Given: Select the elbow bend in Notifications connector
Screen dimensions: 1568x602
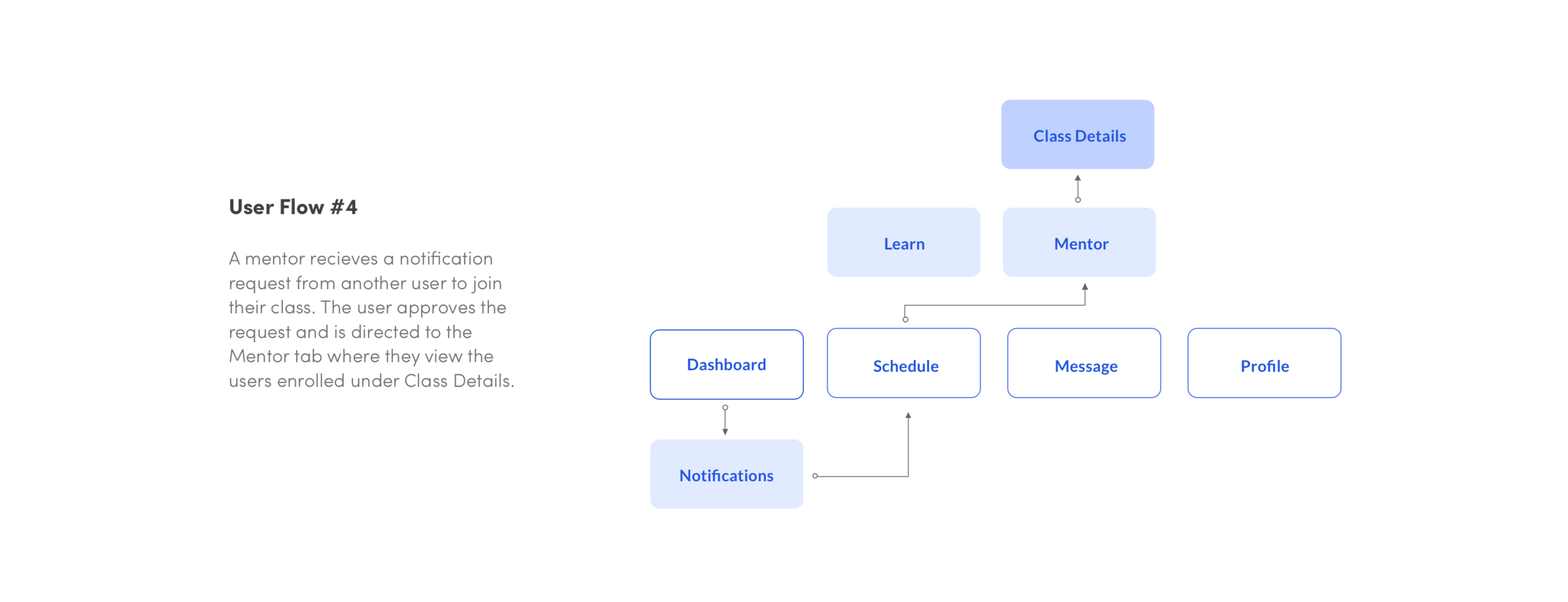Looking at the screenshot, I should 908,476.
